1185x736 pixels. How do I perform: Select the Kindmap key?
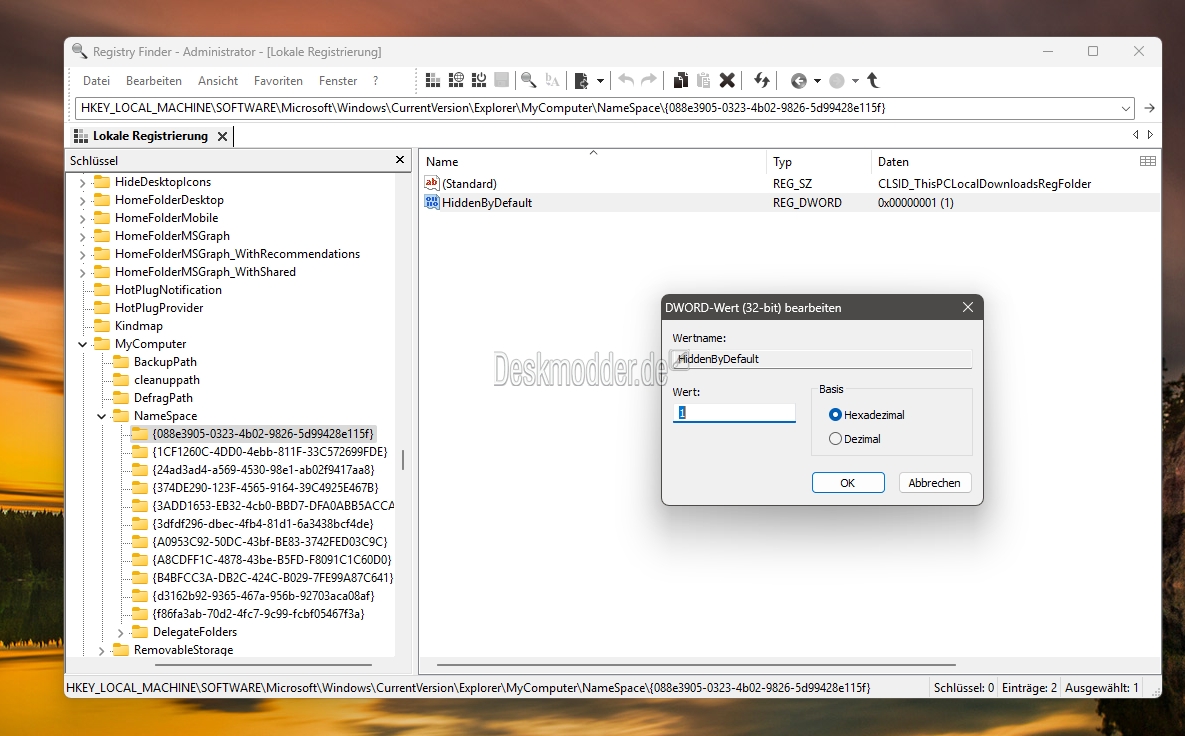(138, 326)
